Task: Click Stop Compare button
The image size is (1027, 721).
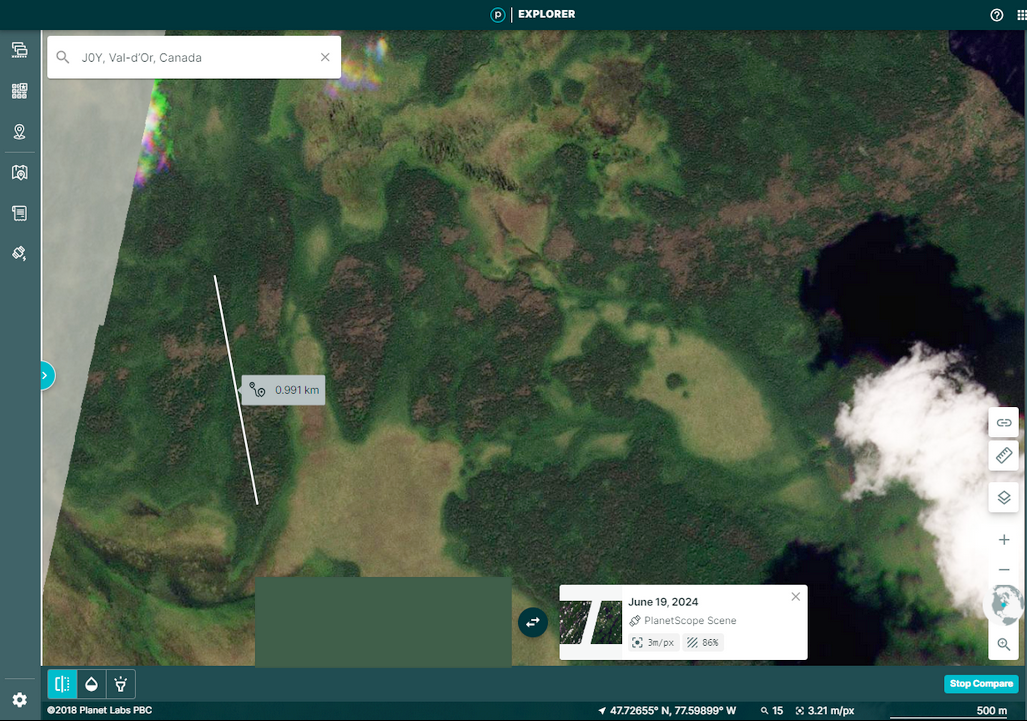Action: (x=981, y=684)
